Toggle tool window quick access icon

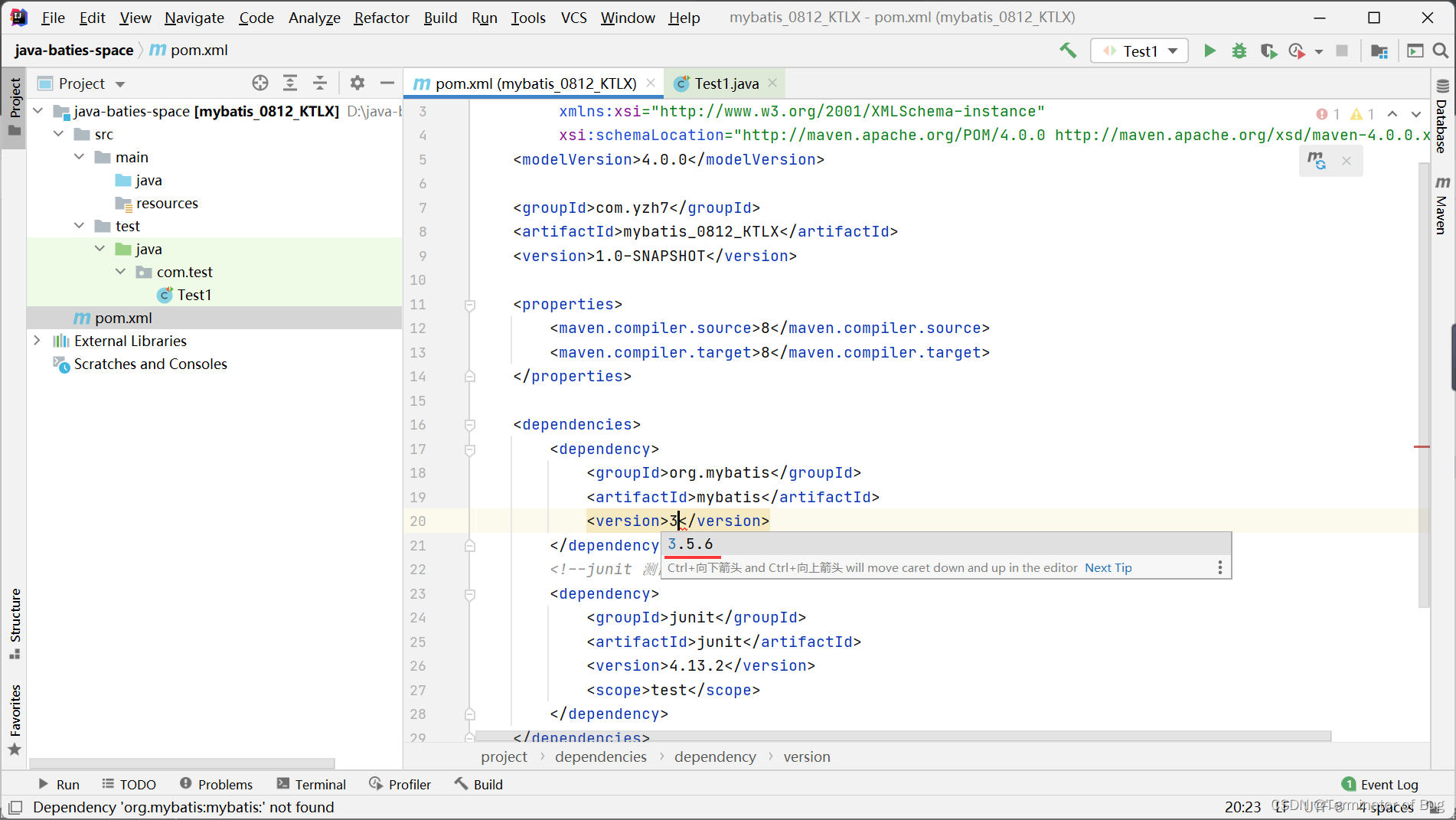[15, 807]
